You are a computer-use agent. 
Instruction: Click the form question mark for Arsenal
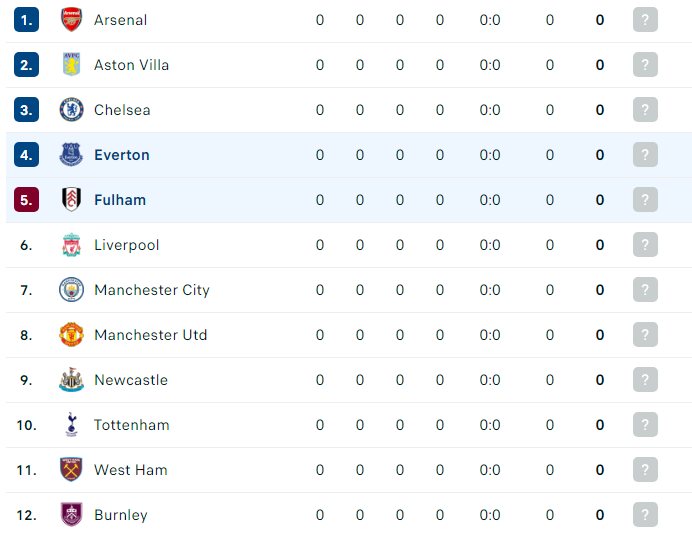(x=645, y=19)
